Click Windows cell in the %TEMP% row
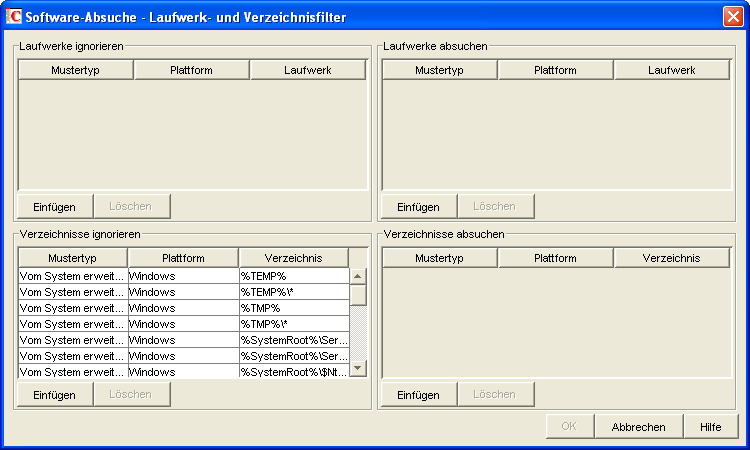The height and width of the screenshot is (450, 750). click(183, 276)
